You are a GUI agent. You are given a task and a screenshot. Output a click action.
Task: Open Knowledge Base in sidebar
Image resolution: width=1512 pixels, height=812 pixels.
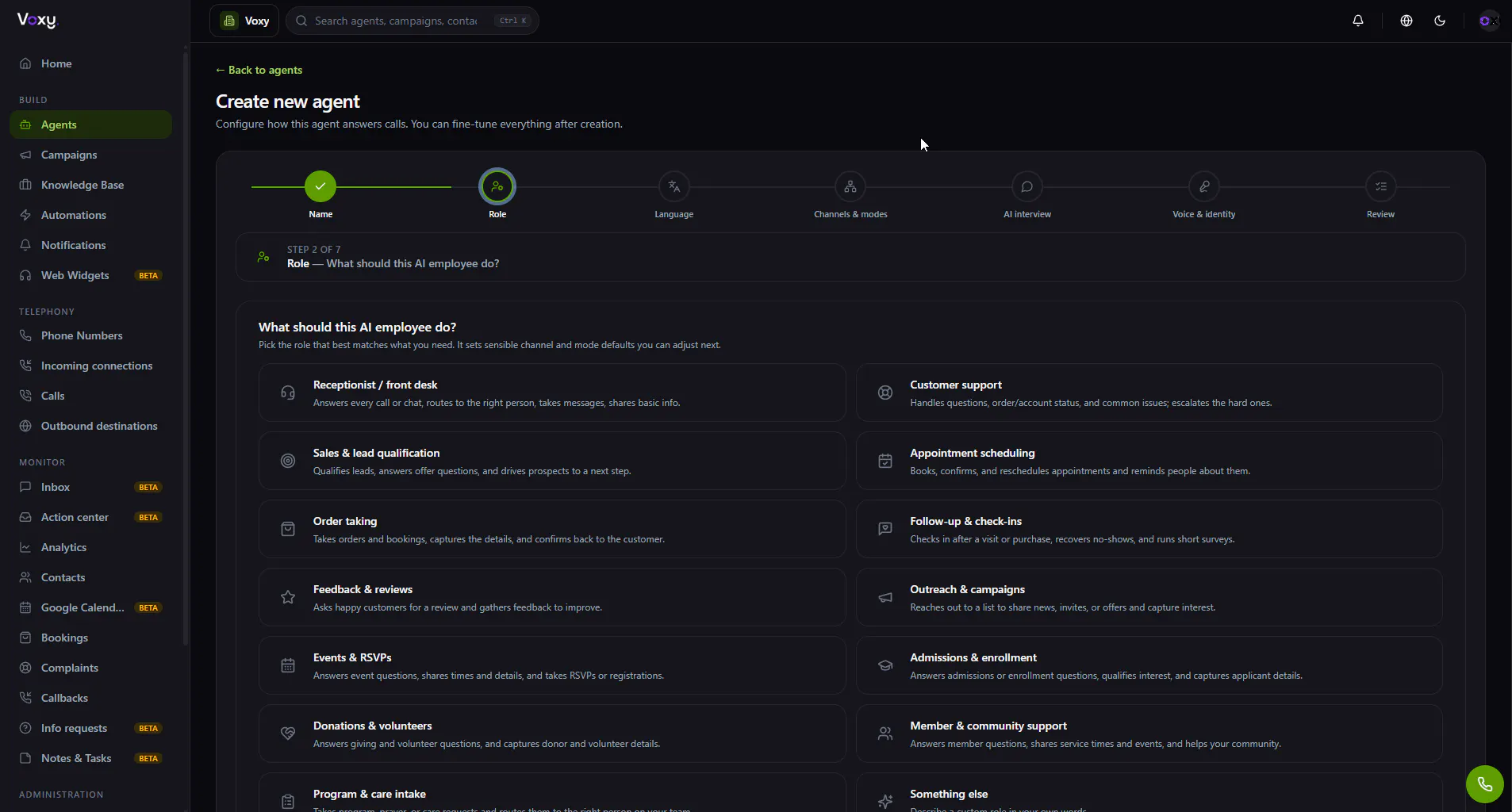[90, 185]
